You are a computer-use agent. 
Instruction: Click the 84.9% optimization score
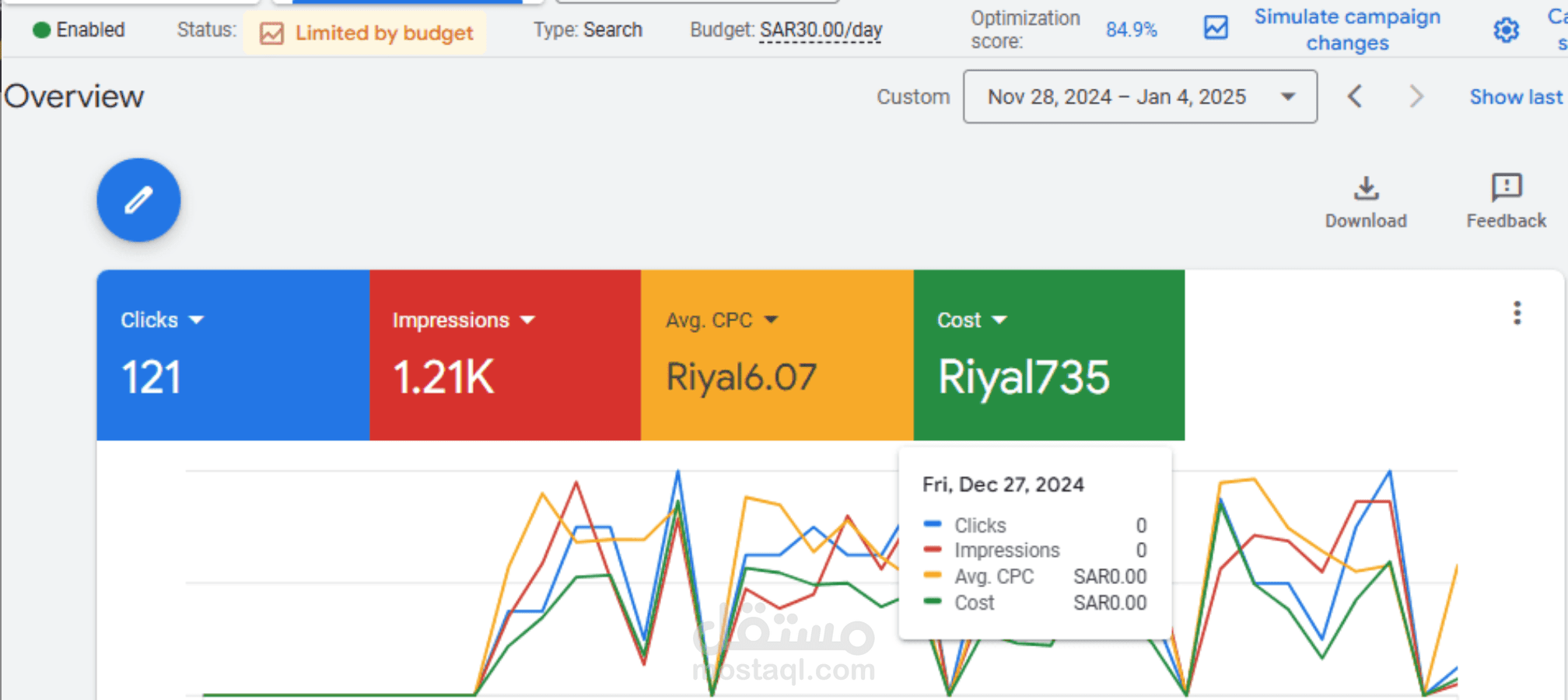tap(1132, 30)
